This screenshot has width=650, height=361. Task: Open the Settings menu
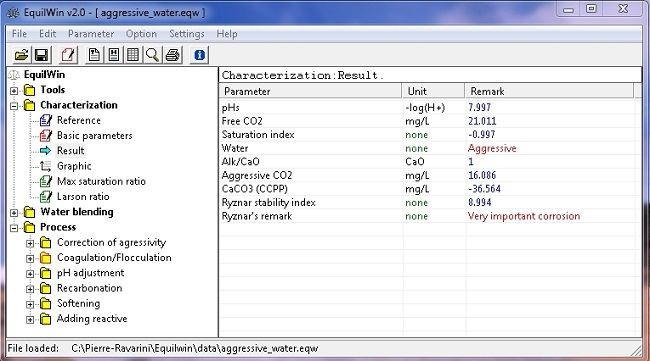pyautogui.click(x=187, y=34)
